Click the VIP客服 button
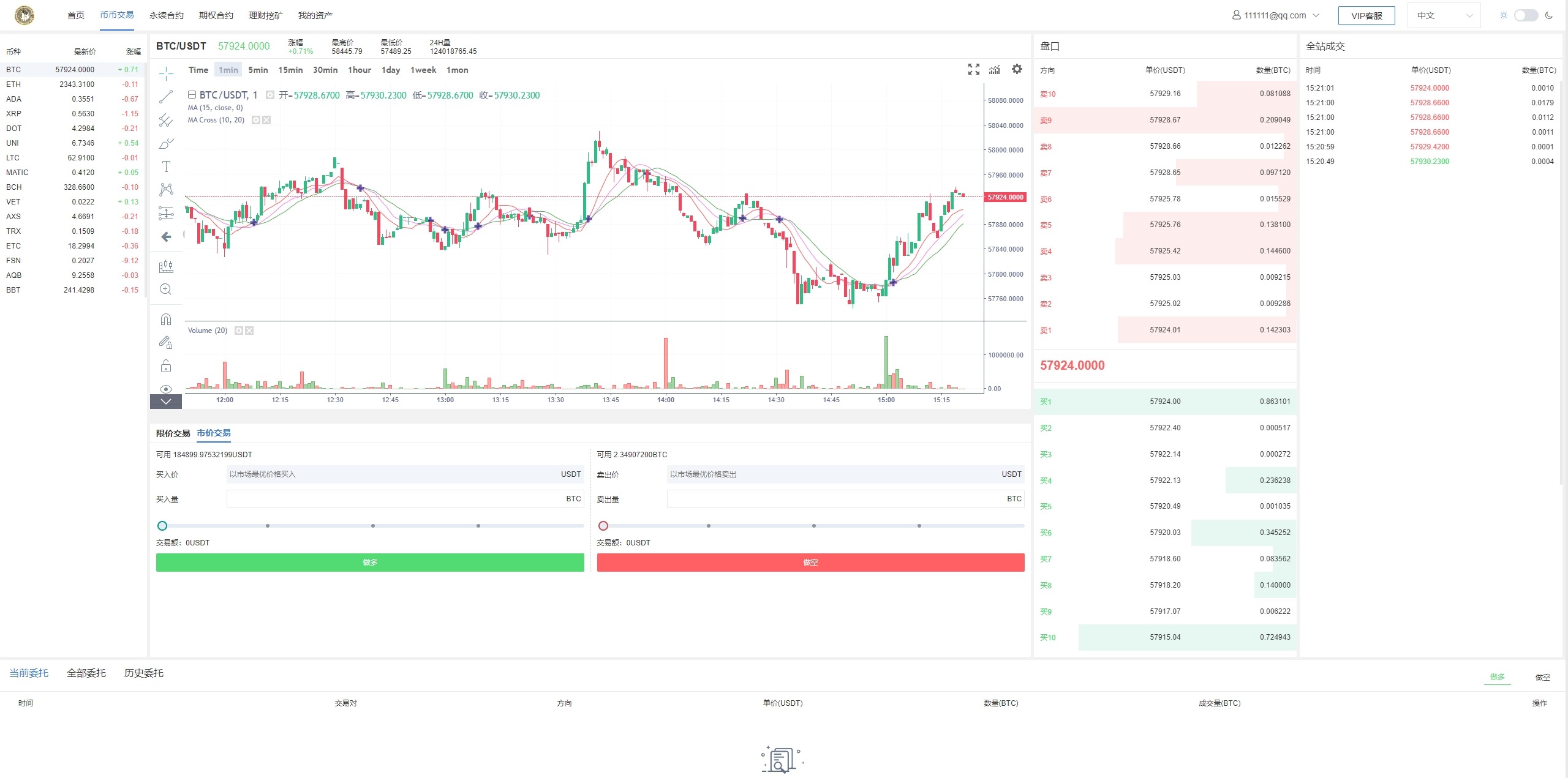This screenshot has height=778, width=1568. pos(1366,15)
